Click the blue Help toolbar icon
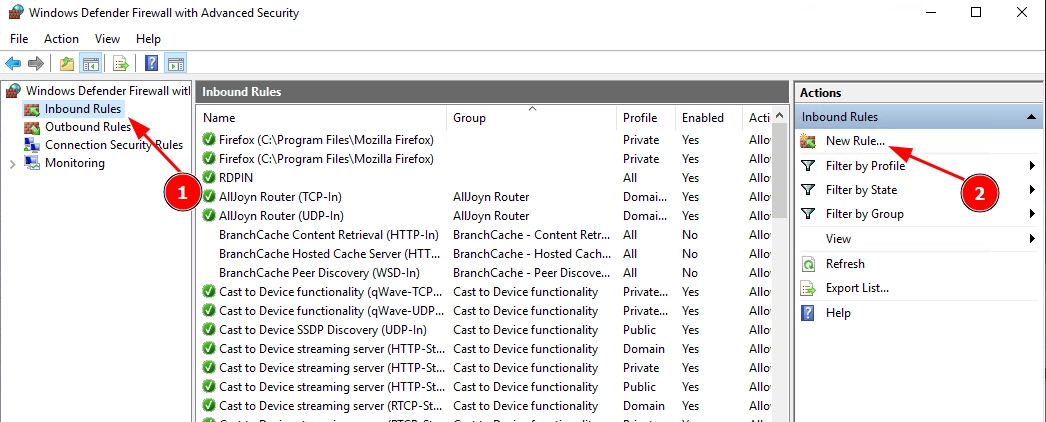 click(x=152, y=64)
